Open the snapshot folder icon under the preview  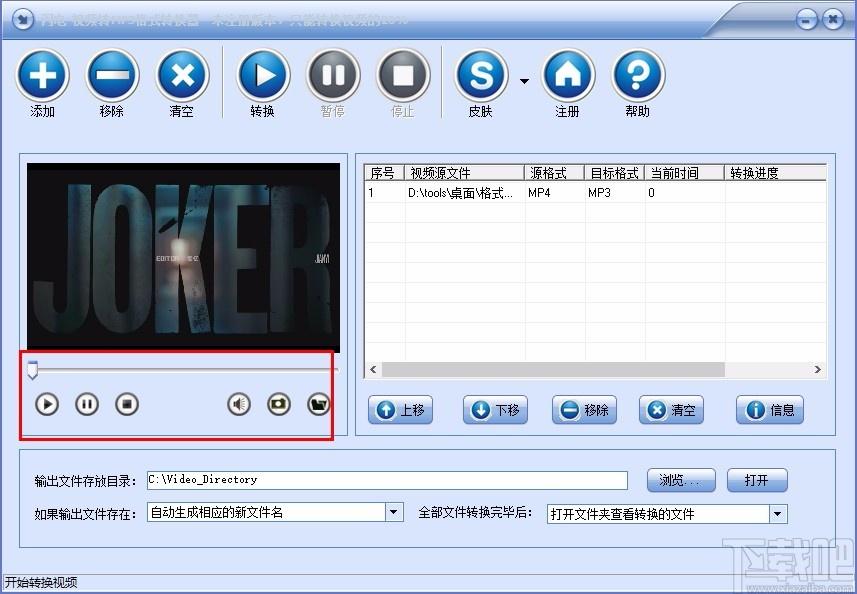319,404
